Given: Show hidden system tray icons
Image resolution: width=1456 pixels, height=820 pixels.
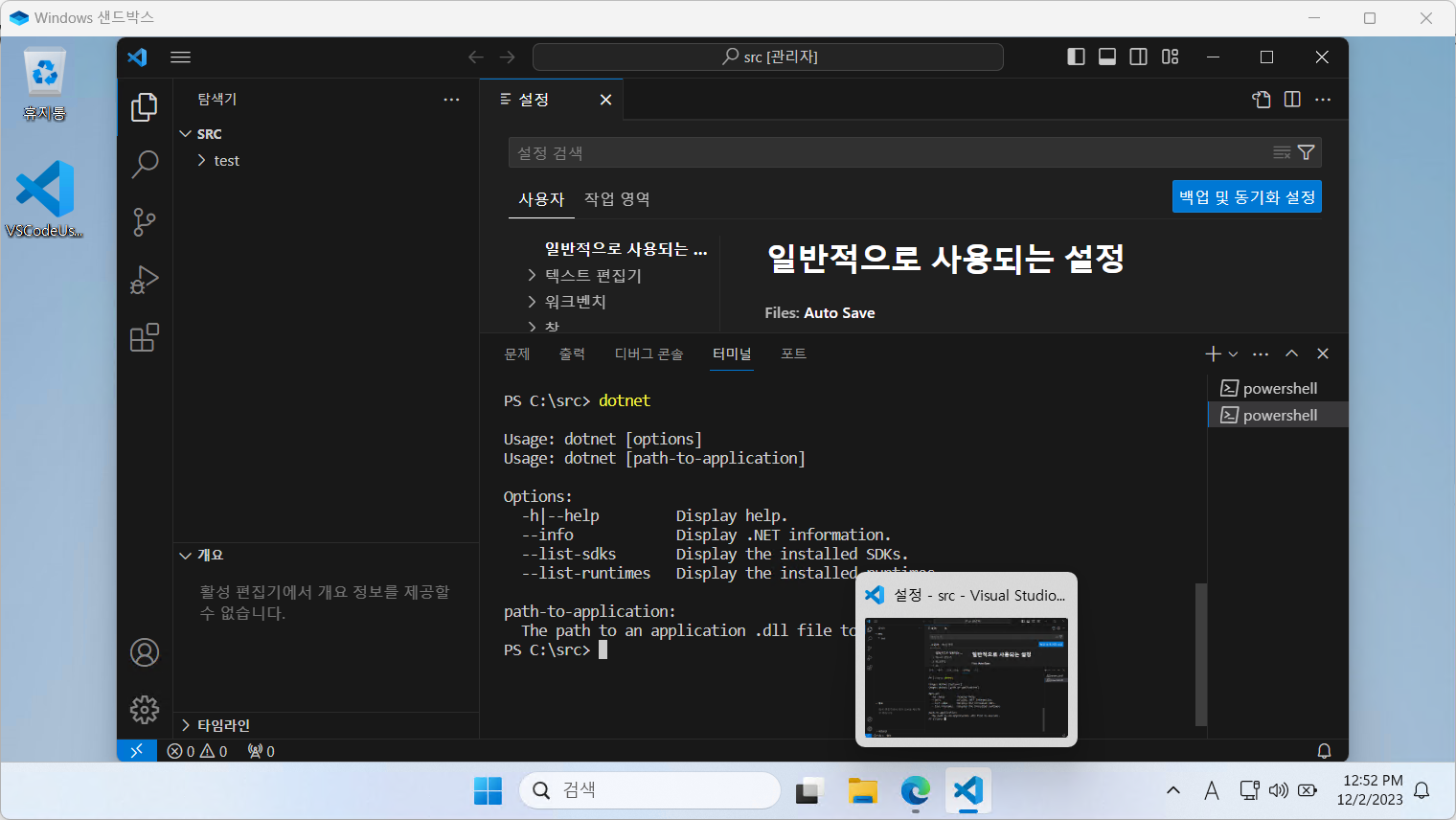Looking at the screenshot, I should tap(1172, 790).
